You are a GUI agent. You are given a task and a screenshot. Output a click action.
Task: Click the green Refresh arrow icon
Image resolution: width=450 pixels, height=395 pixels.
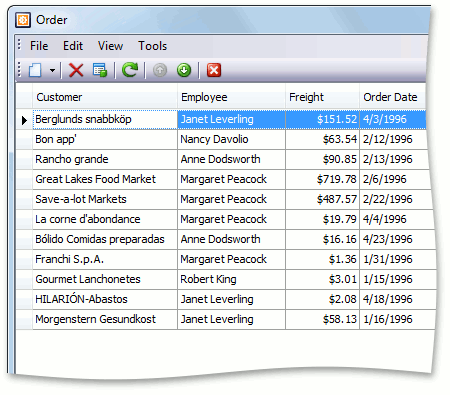pos(130,70)
